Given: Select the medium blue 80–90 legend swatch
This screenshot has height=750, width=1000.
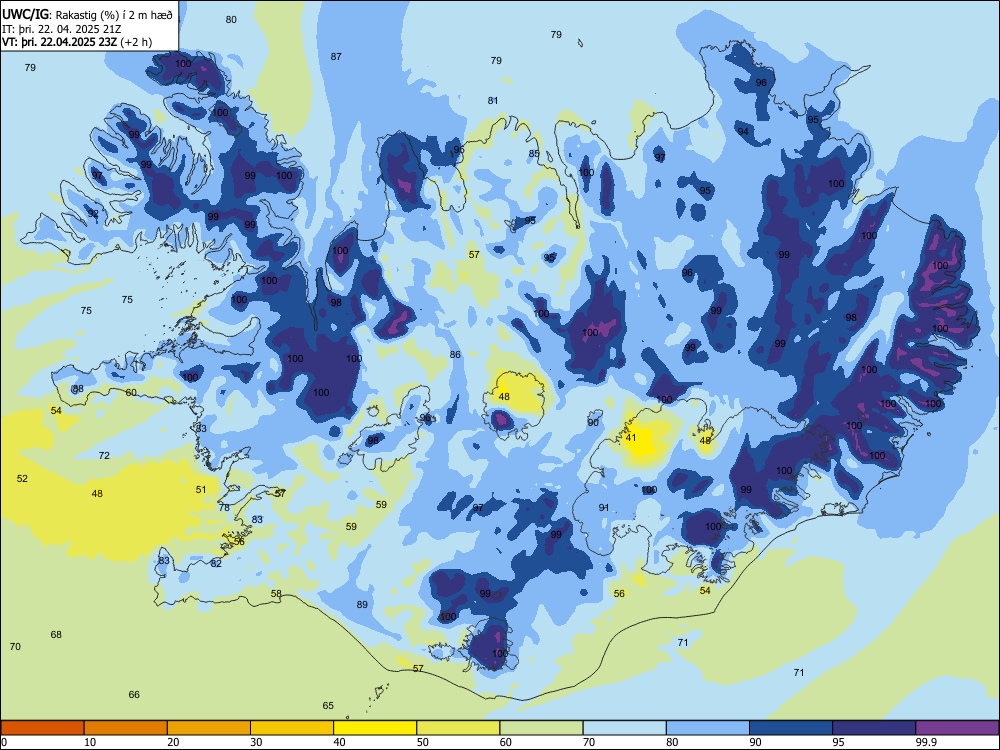Looking at the screenshot, I should pos(708,728).
